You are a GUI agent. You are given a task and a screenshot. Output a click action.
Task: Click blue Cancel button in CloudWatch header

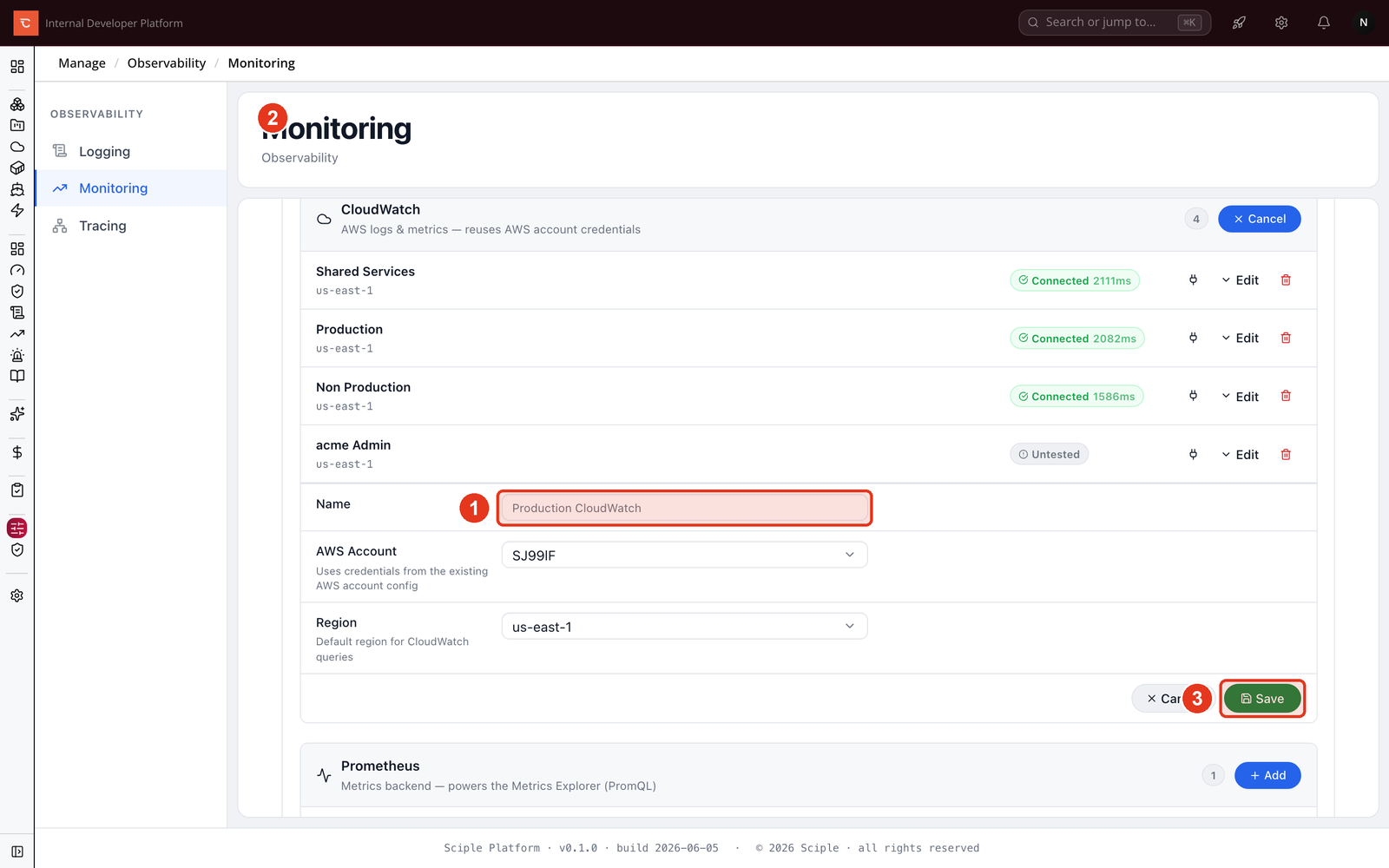coord(1259,219)
